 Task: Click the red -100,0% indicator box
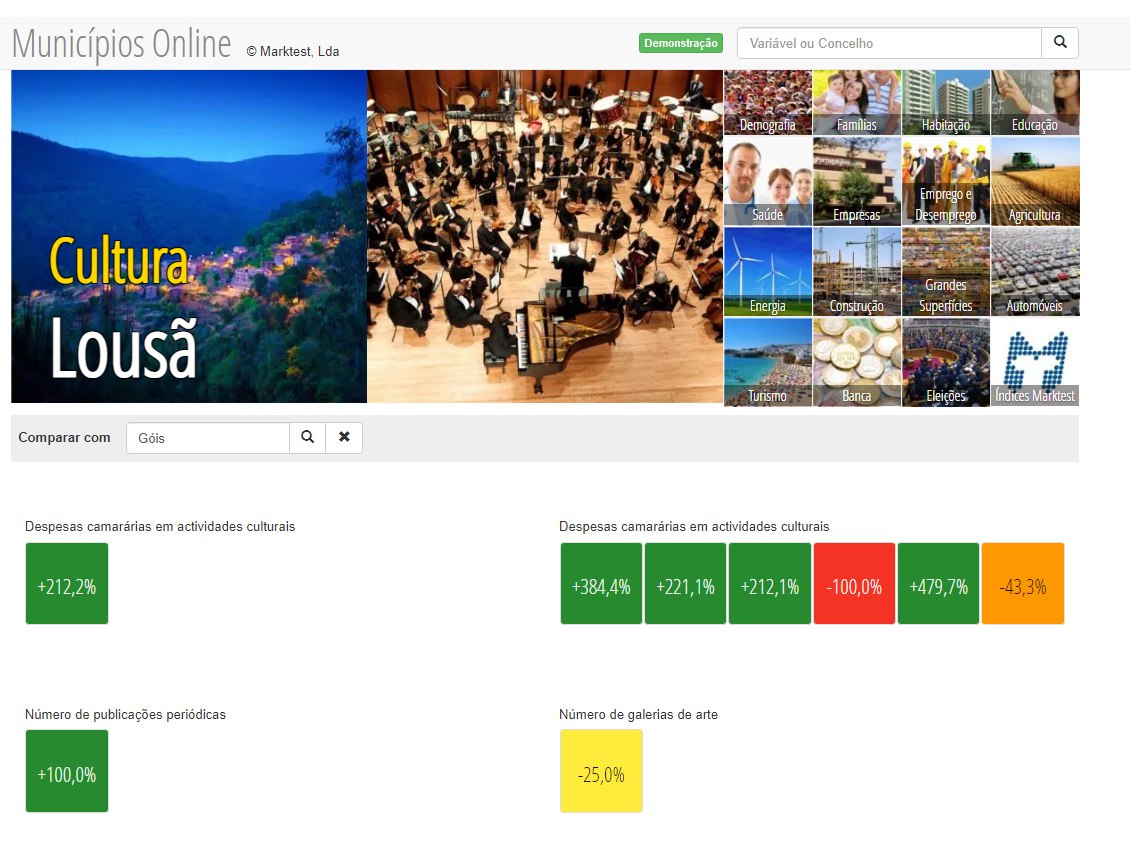pos(854,584)
